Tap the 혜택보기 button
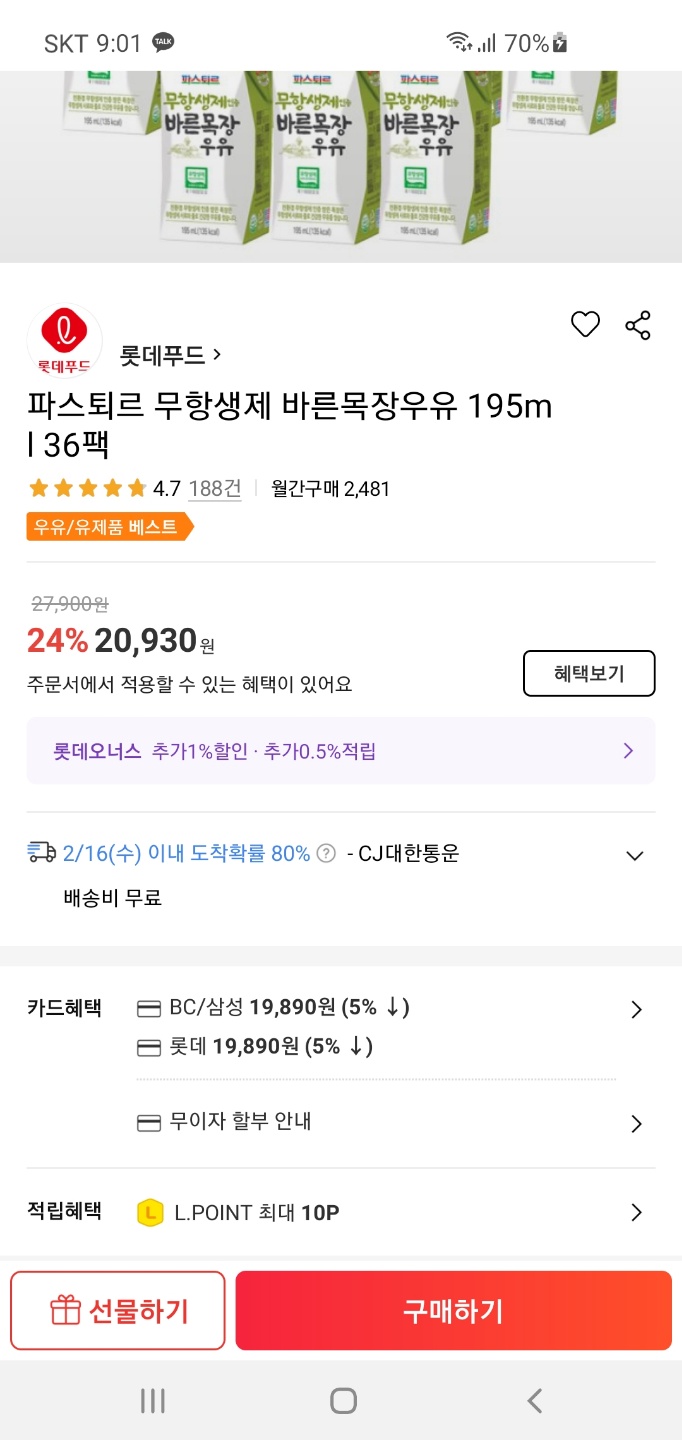 589,673
